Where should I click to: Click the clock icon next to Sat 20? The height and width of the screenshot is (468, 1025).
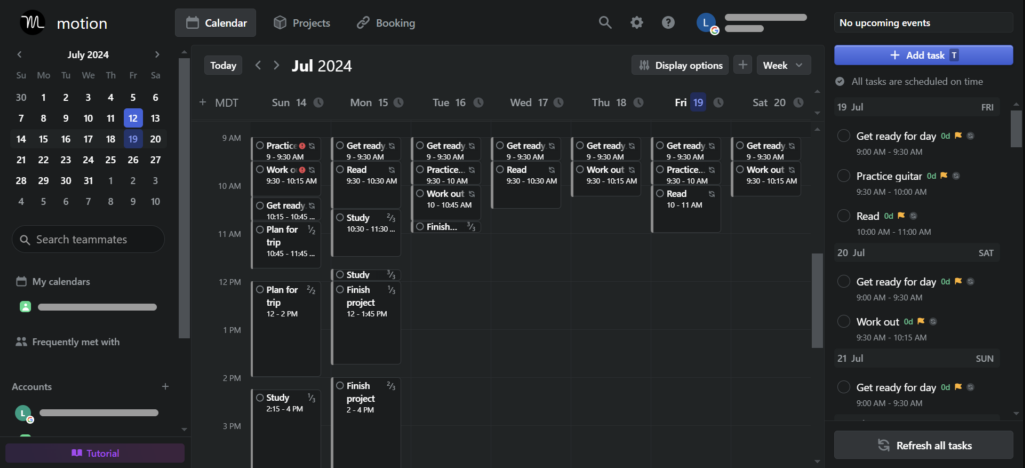(798, 103)
